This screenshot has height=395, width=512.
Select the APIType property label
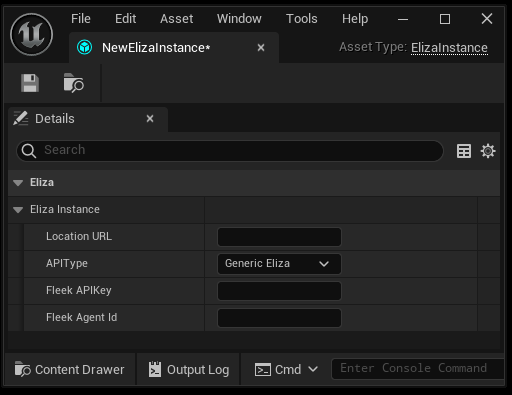click(67, 263)
